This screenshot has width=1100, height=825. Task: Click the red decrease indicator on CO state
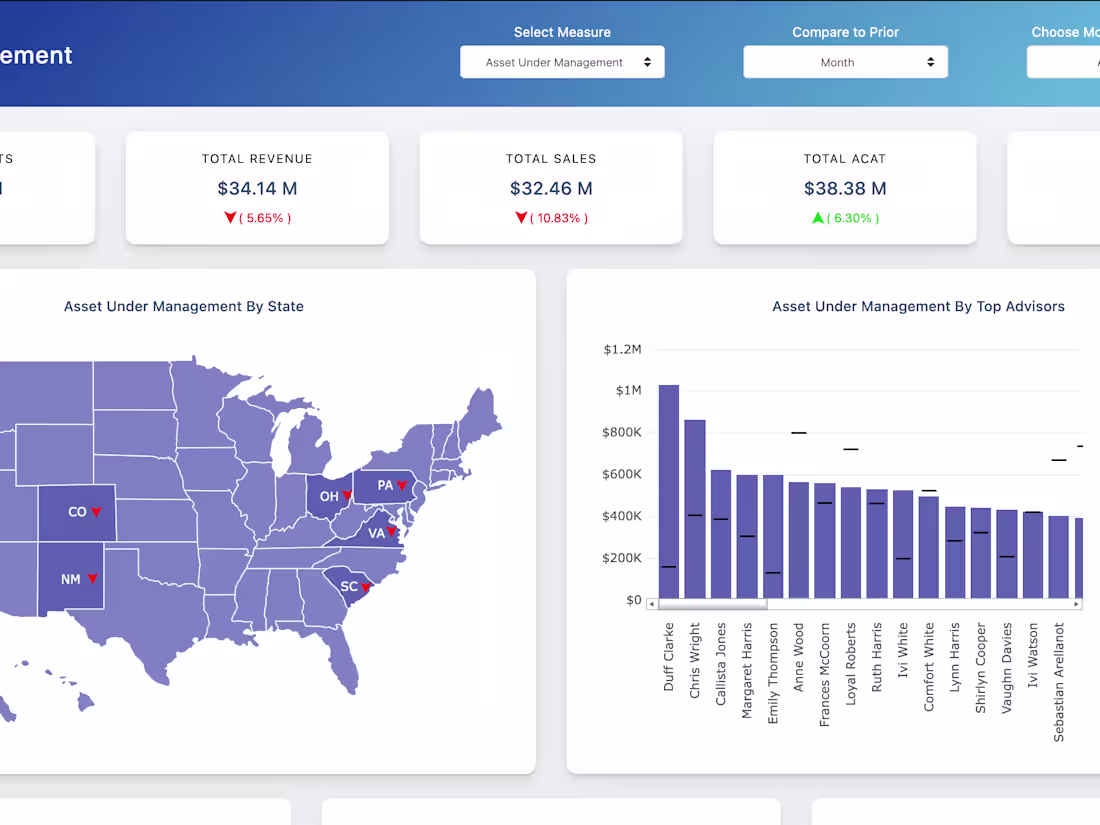point(95,511)
